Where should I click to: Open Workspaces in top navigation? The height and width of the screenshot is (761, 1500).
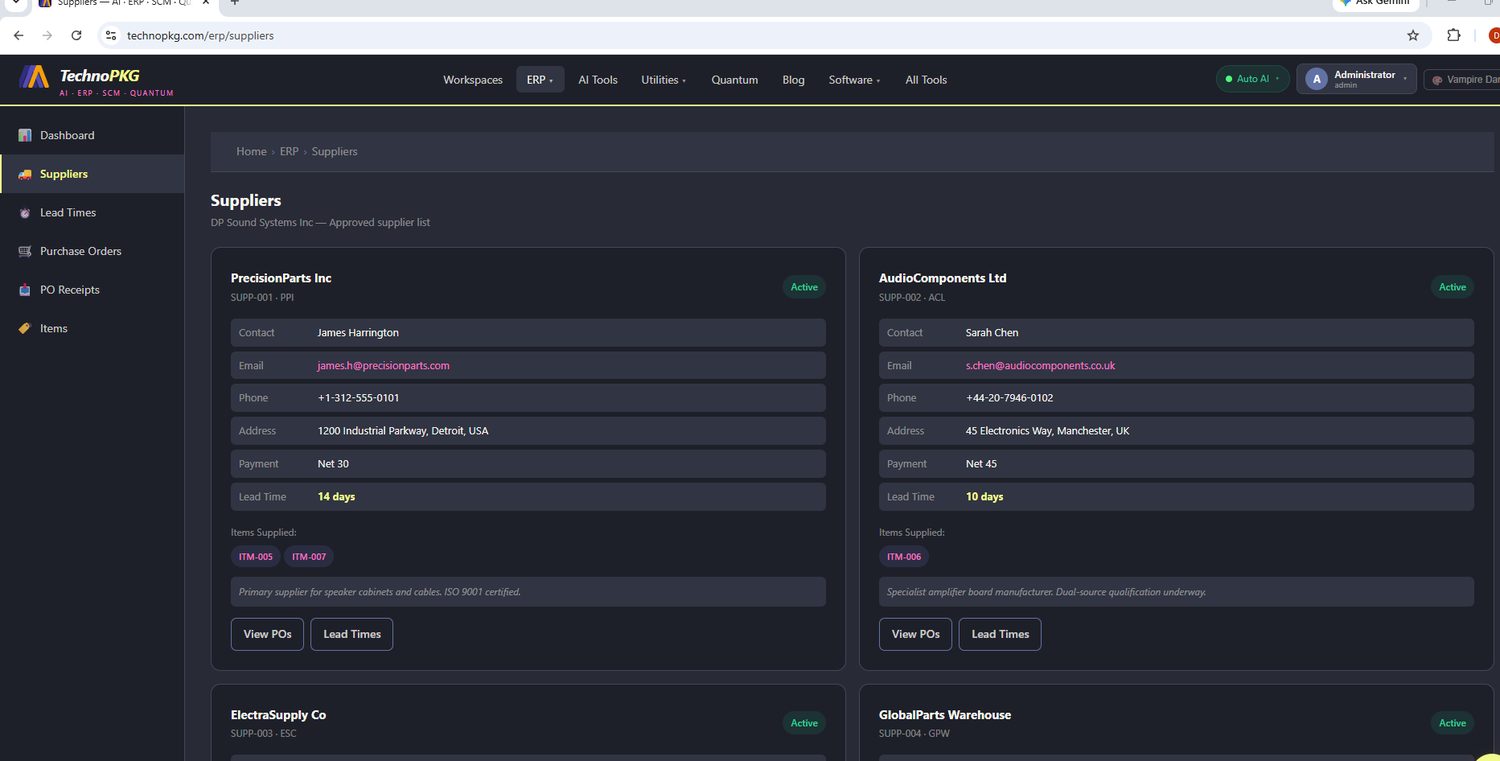[x=473, y=80]
